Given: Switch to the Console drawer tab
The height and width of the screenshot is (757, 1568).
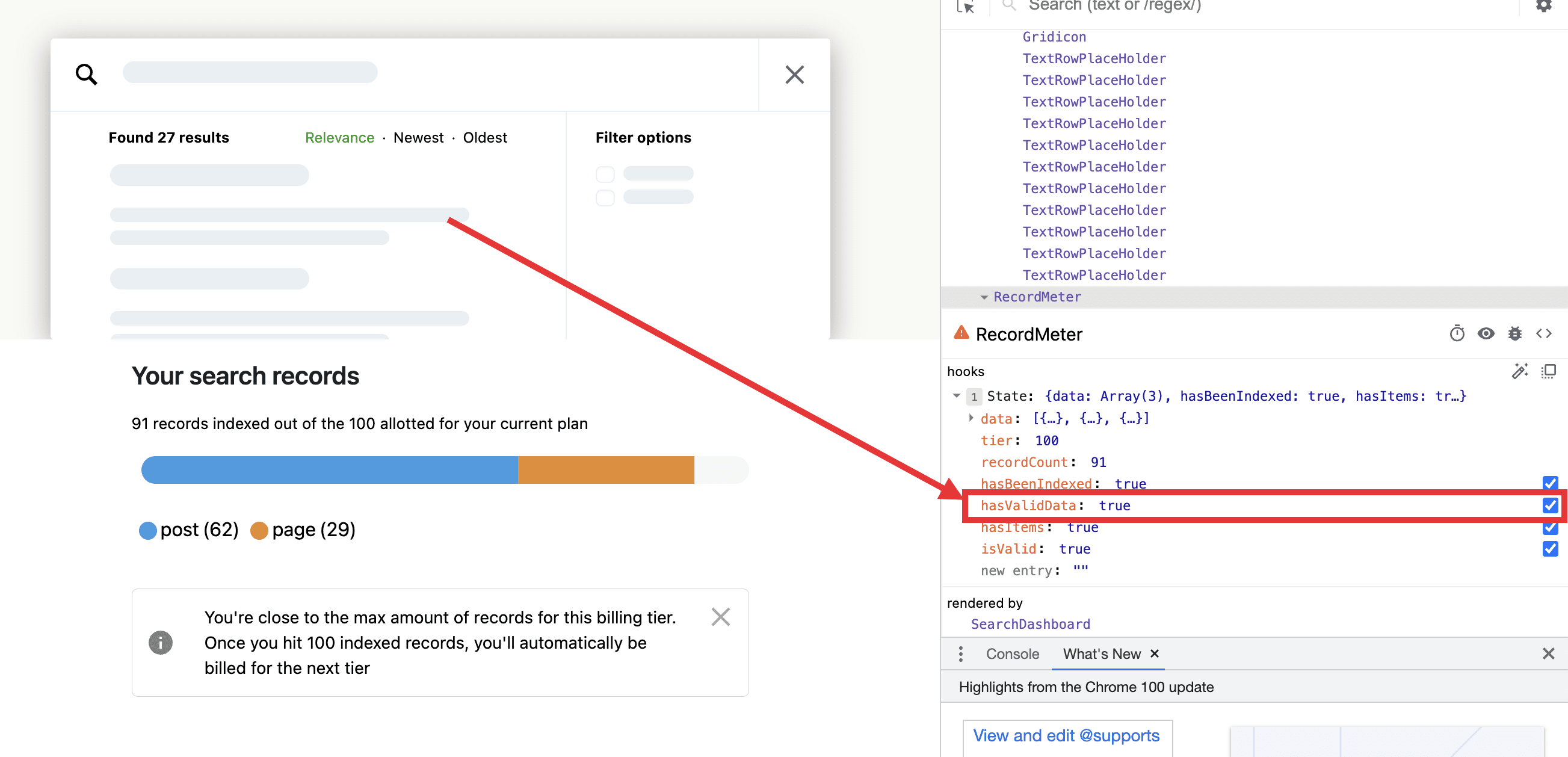Looking at the screenshot, I should tap(1012, 654).
